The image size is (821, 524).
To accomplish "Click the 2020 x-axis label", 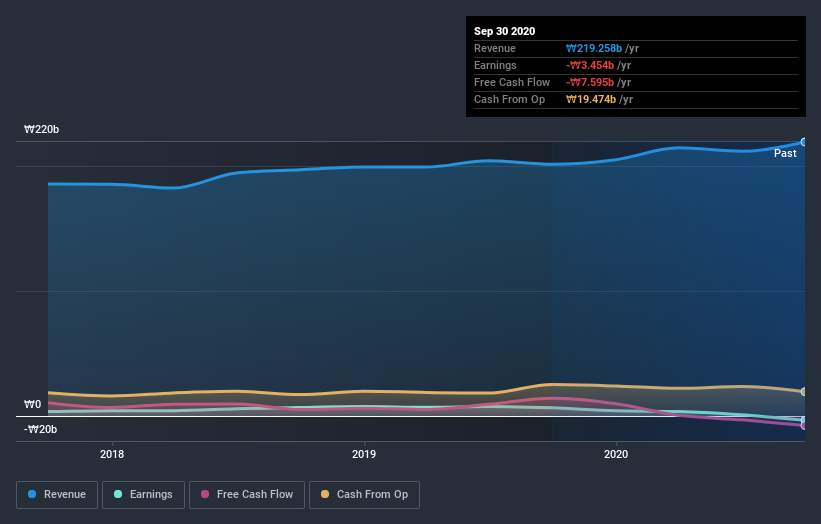I will pyautogui.click(x=616, y=454).
